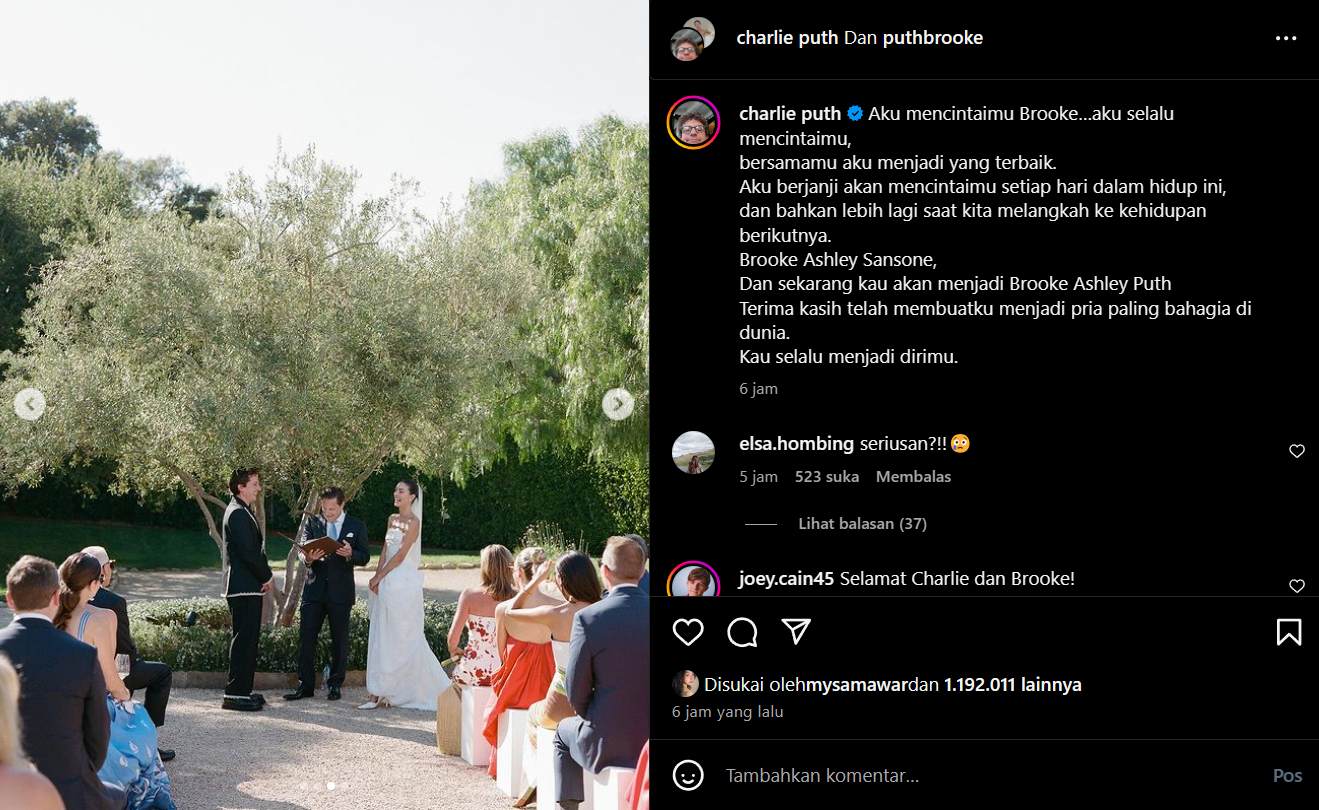Save post with bookmark icon

[1289, 632]
